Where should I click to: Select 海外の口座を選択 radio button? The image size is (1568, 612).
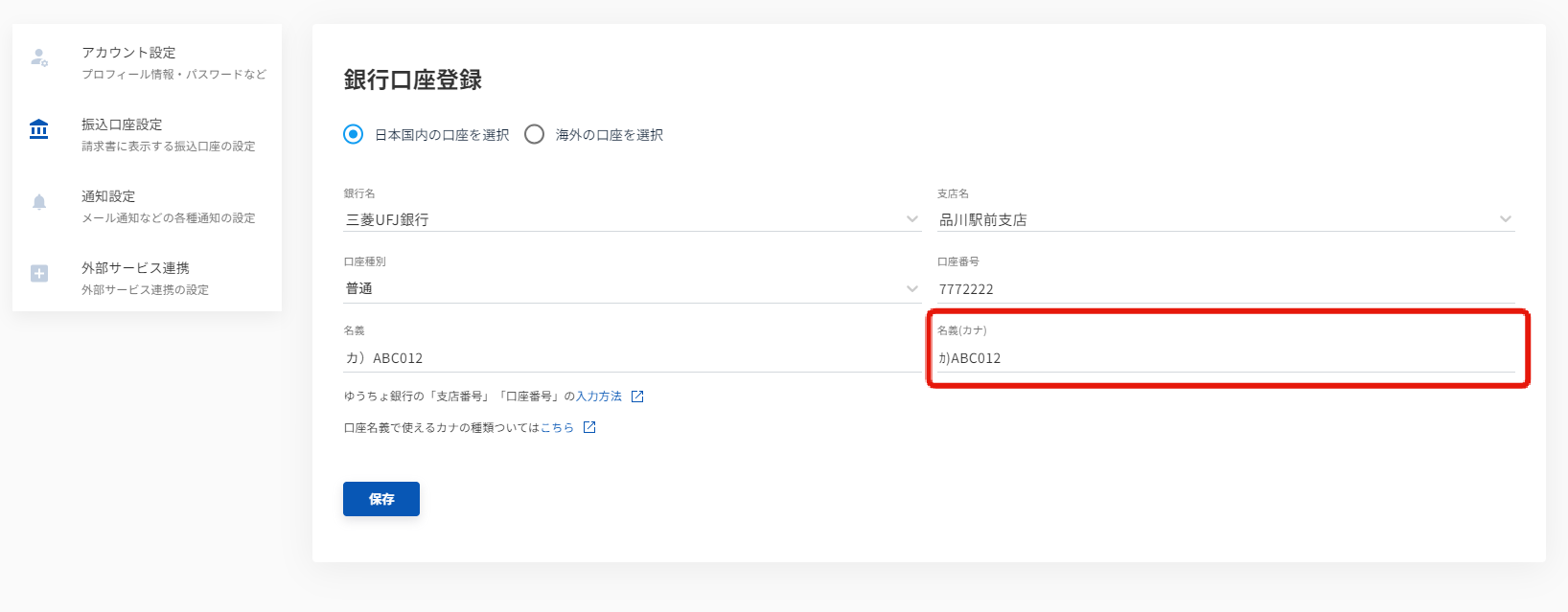pos(535,134)
